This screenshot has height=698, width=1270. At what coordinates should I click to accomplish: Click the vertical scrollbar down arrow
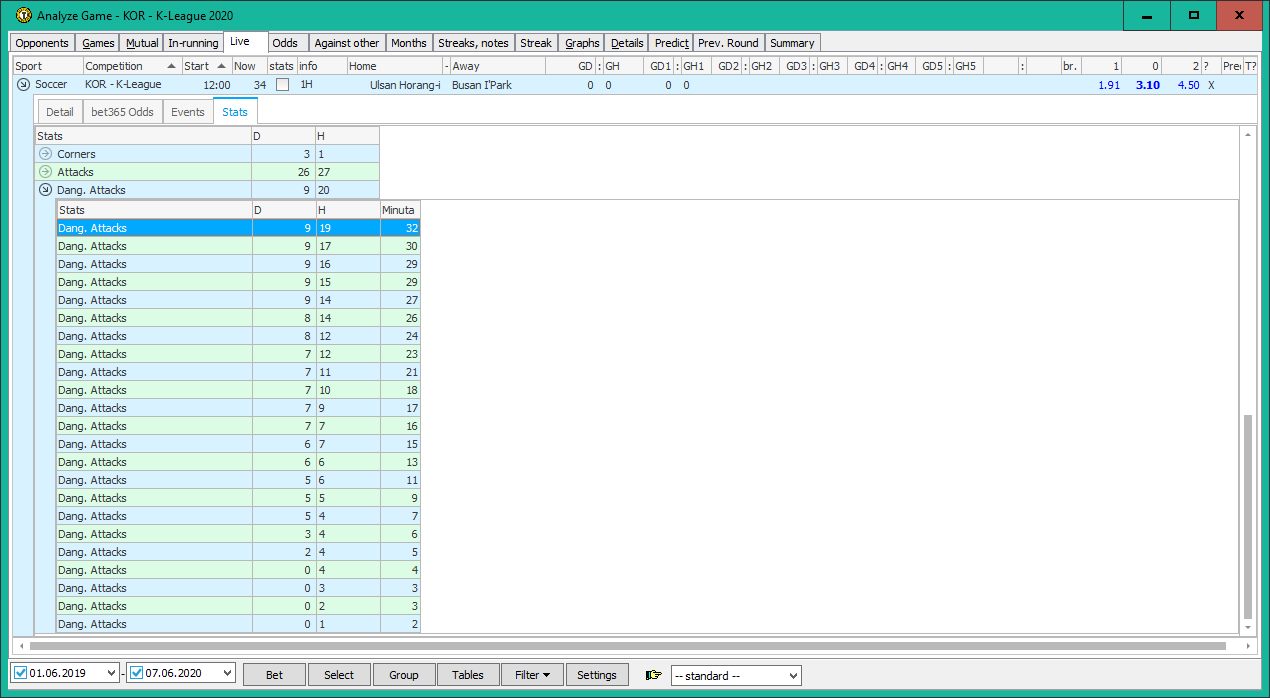(x=1247, y=627)
